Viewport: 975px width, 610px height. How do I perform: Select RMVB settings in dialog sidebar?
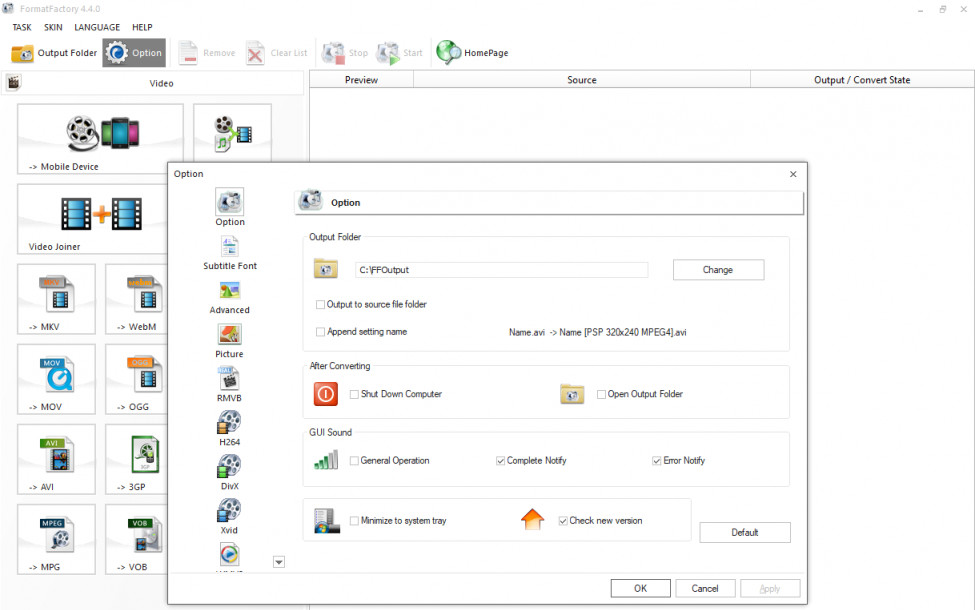(x=229, y=385)
